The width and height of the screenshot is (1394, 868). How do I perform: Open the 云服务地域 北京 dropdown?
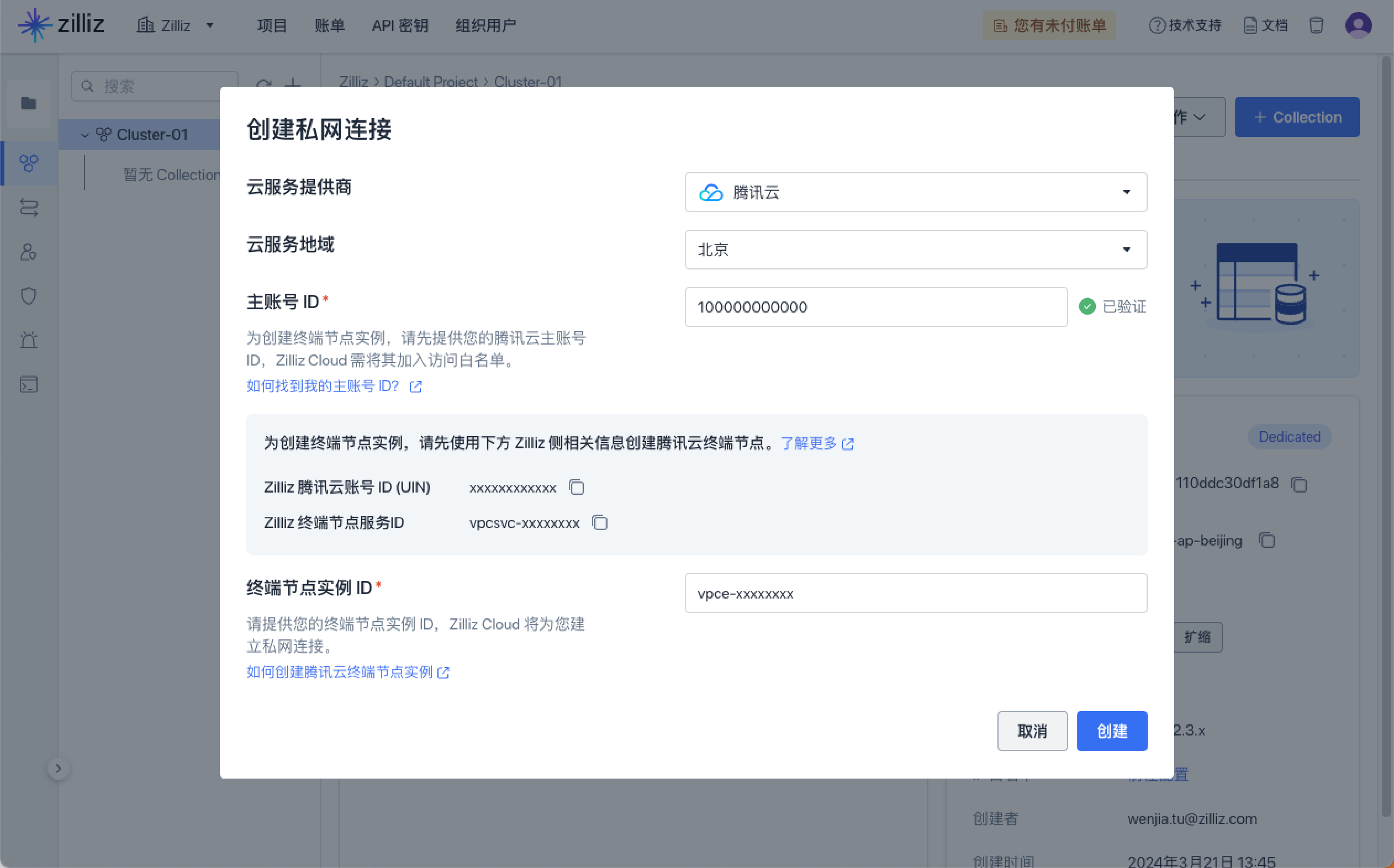tap(916, 250)
